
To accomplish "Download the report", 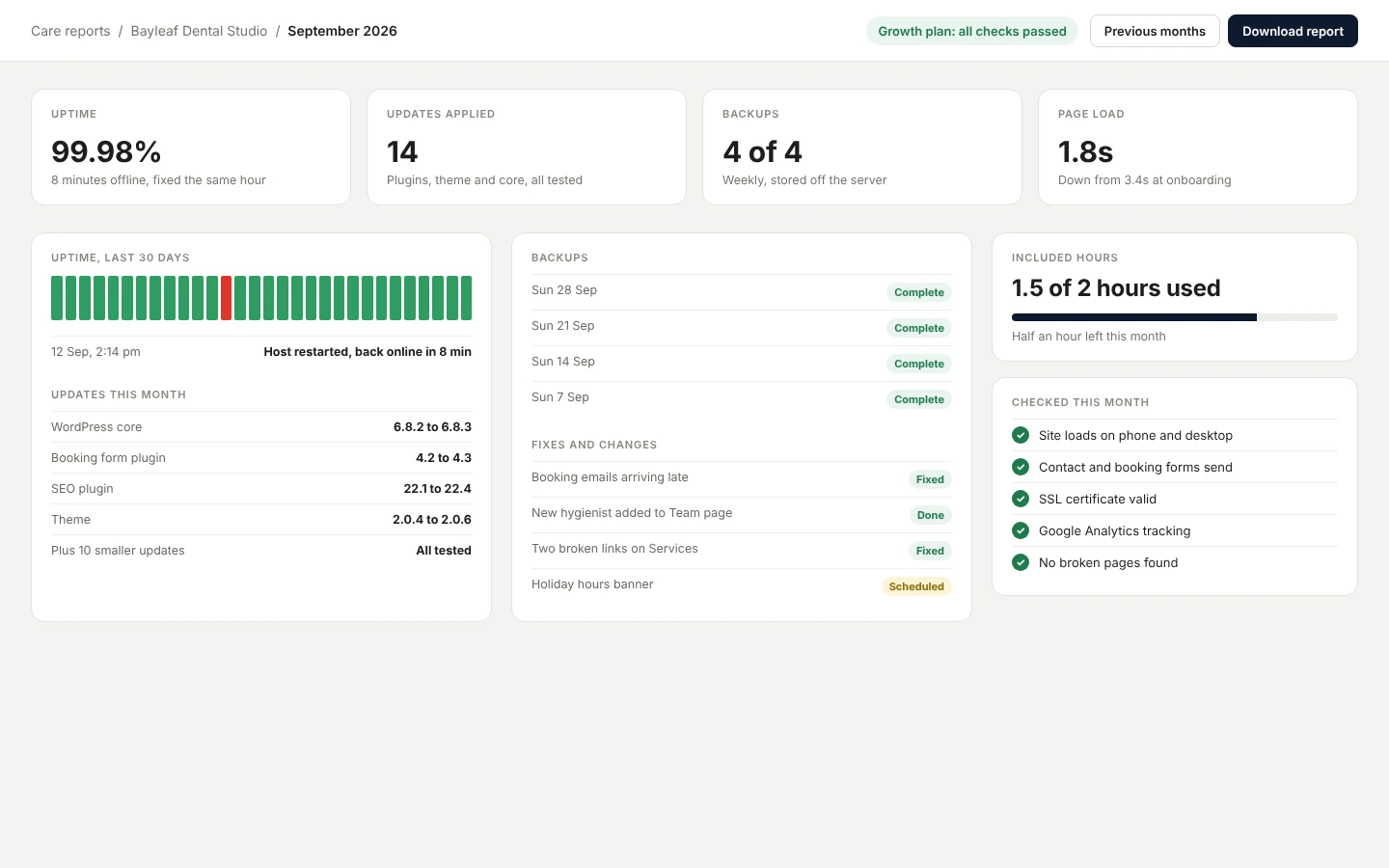I will pos(1293,31).
